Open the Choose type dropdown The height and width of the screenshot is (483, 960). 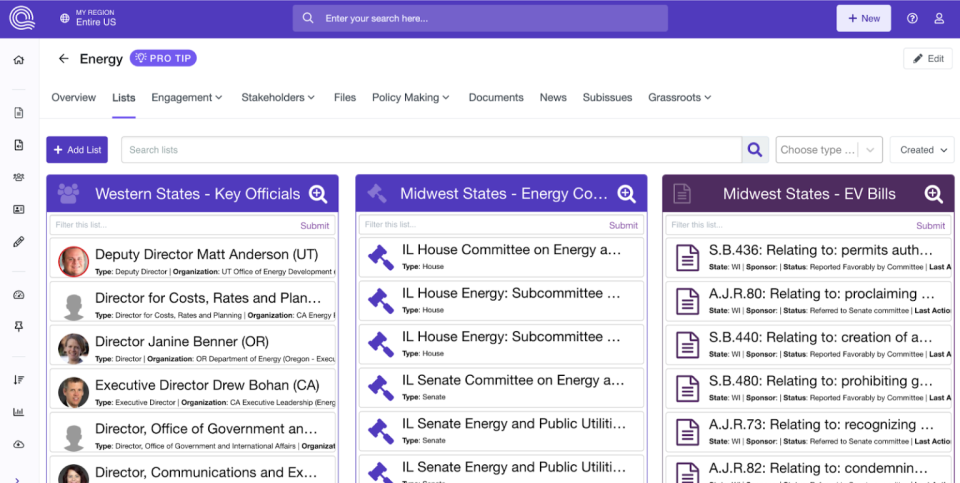[x=829, y=150]
